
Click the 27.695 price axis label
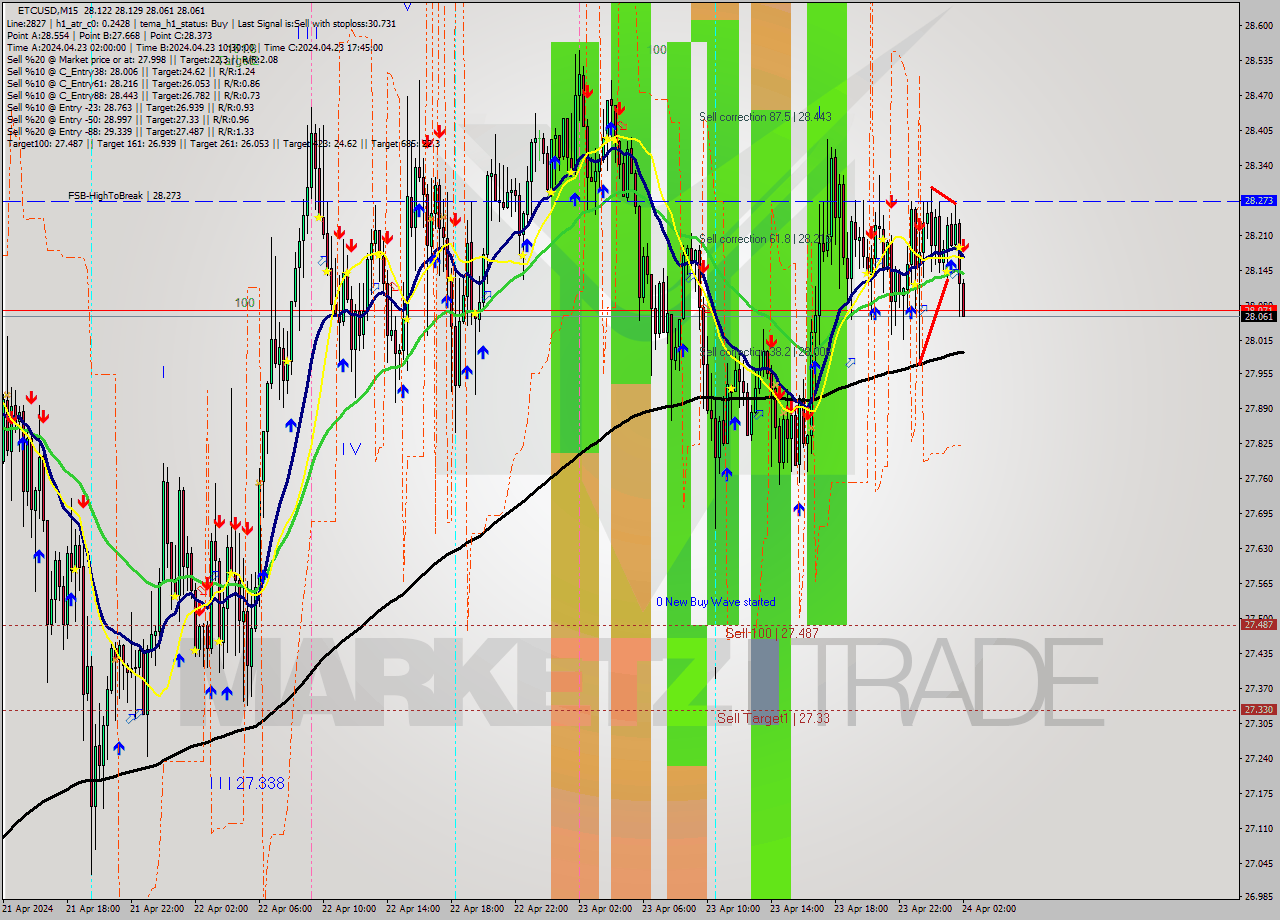click(1258, 514)
